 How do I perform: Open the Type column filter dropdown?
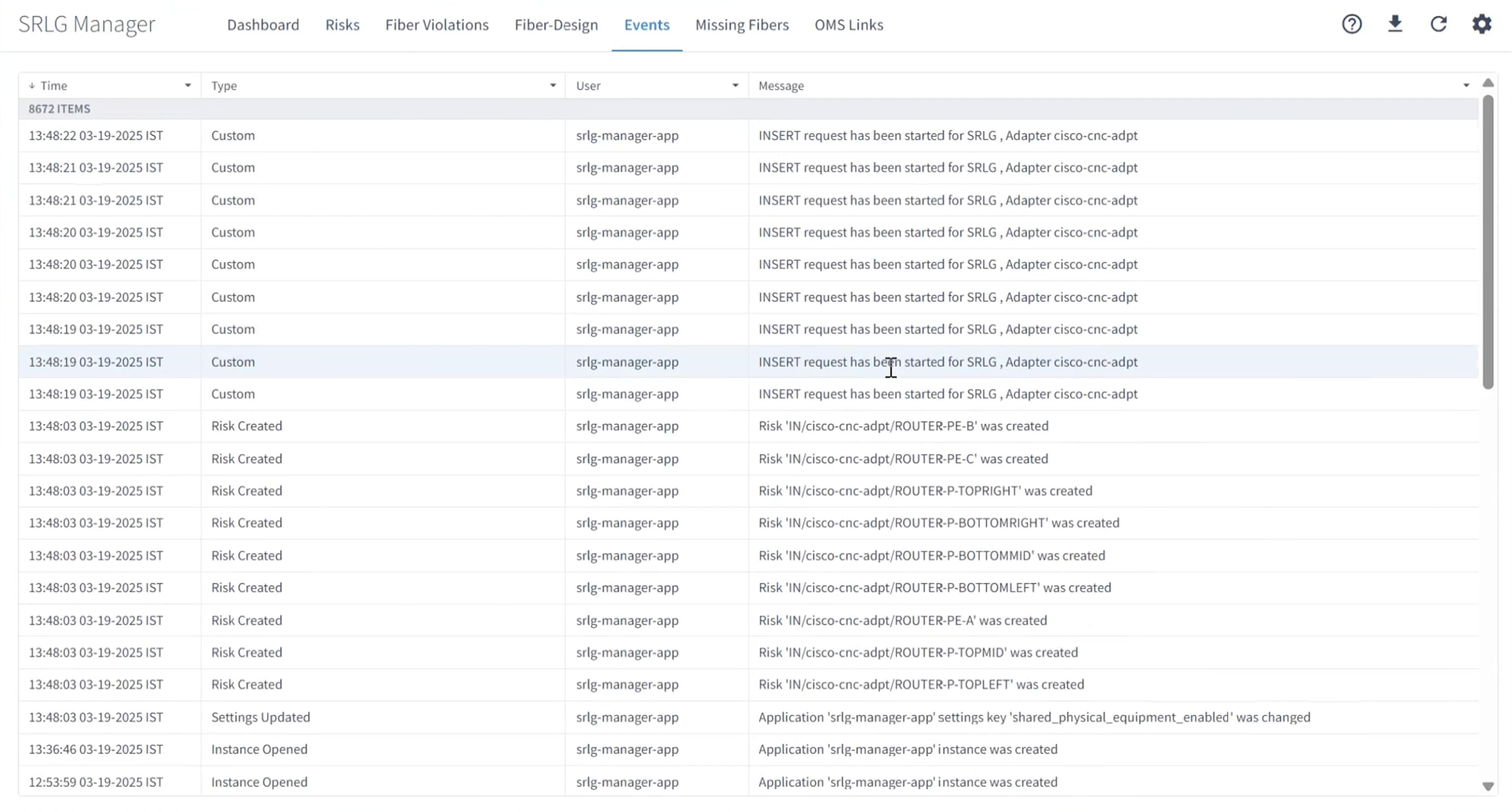pyautogui.click(x=552, y=86)
